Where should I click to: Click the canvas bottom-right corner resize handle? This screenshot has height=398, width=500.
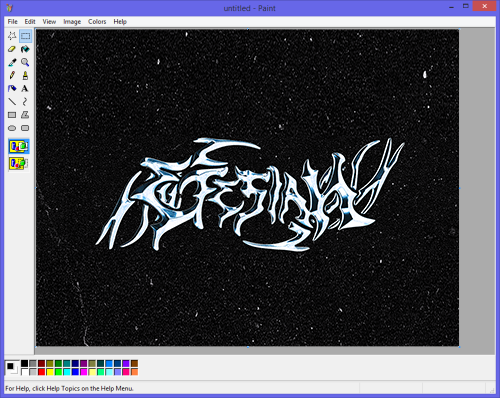point(460,347)
